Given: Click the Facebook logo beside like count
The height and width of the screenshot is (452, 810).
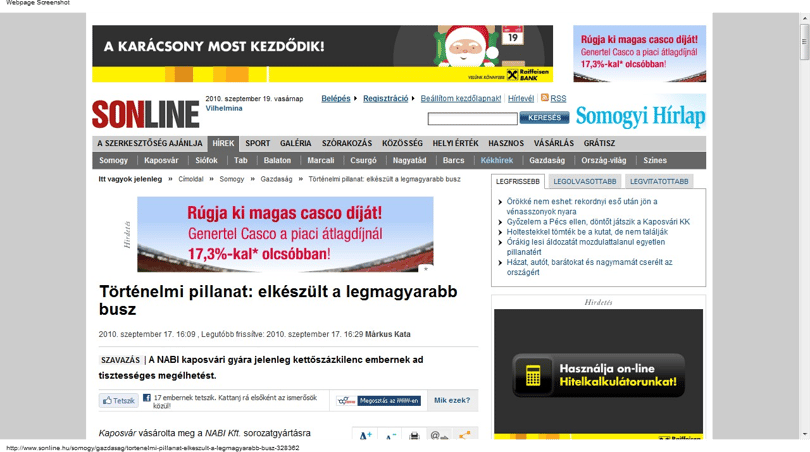Looking at the screenshot, I should [147, 398].
